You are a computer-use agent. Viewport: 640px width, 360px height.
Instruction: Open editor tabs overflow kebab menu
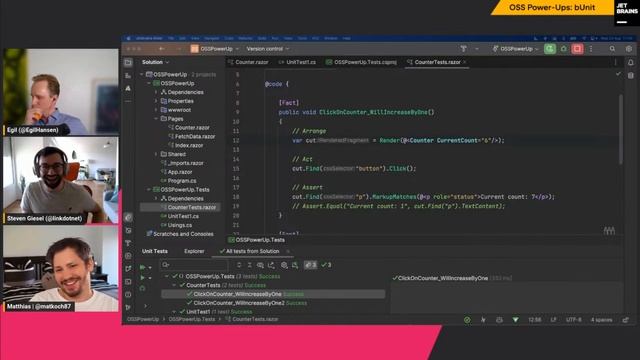(x=616, y=62)
